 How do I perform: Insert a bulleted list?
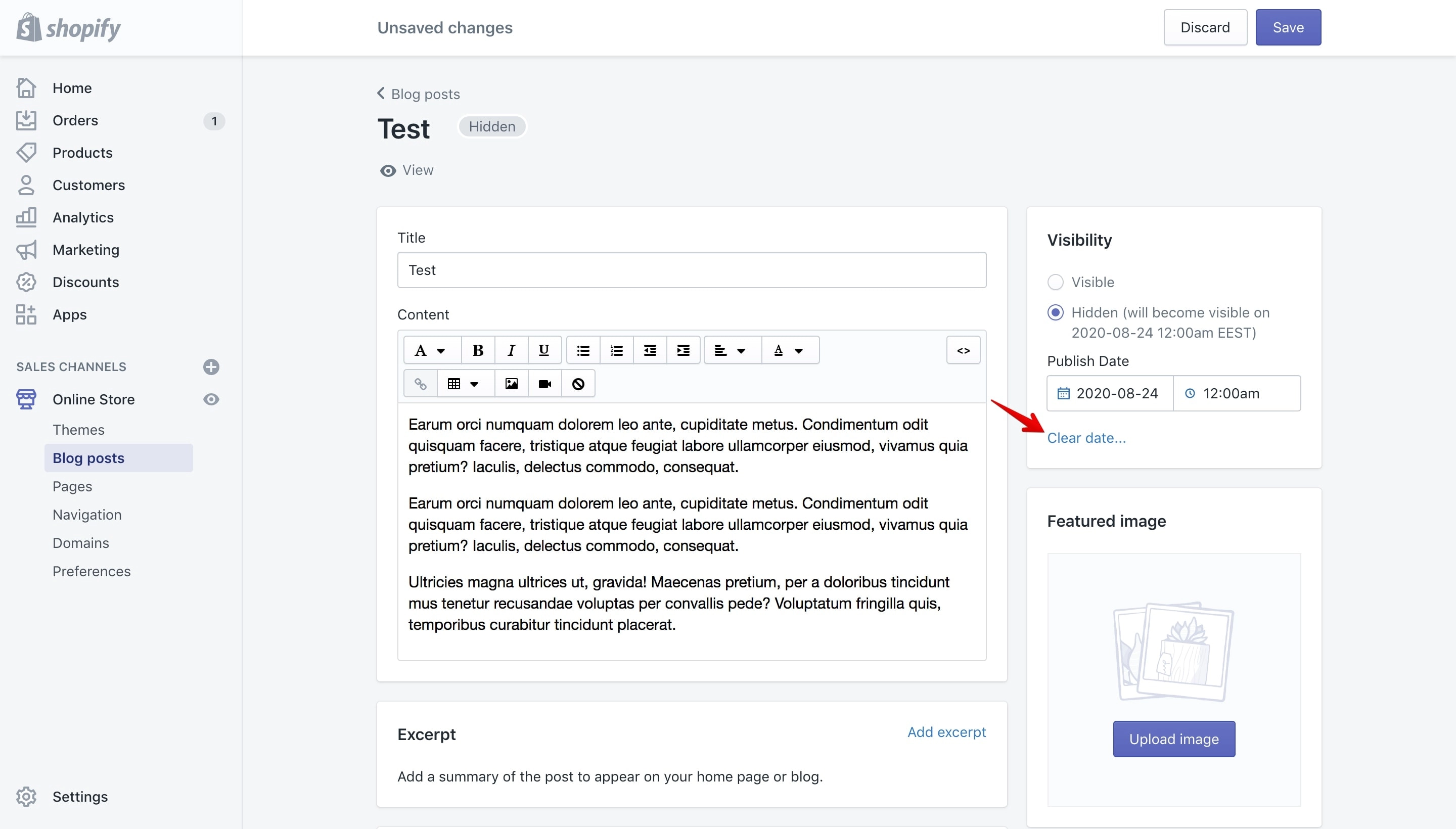click(583, 350)
